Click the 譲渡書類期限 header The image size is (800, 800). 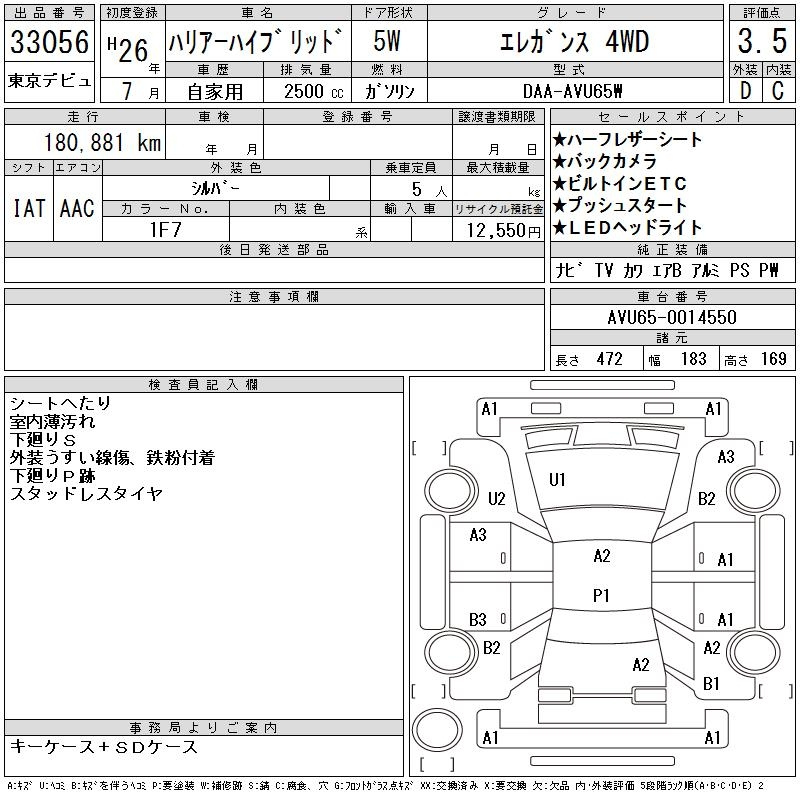click(497, 117)
